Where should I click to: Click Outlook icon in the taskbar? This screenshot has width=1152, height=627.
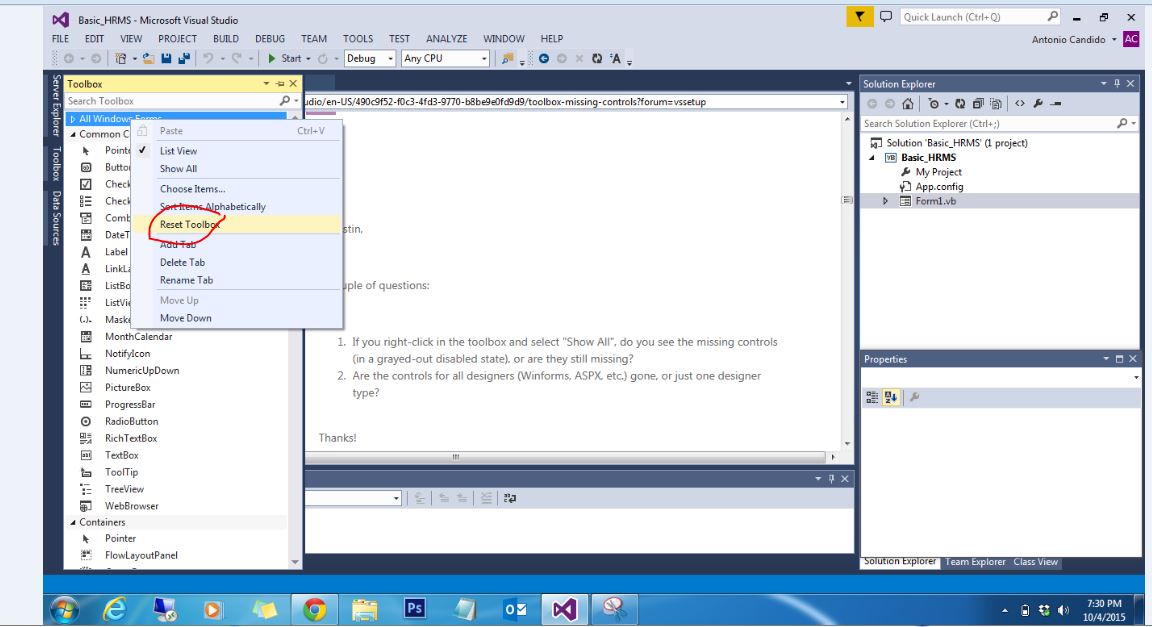click(515, 609)
